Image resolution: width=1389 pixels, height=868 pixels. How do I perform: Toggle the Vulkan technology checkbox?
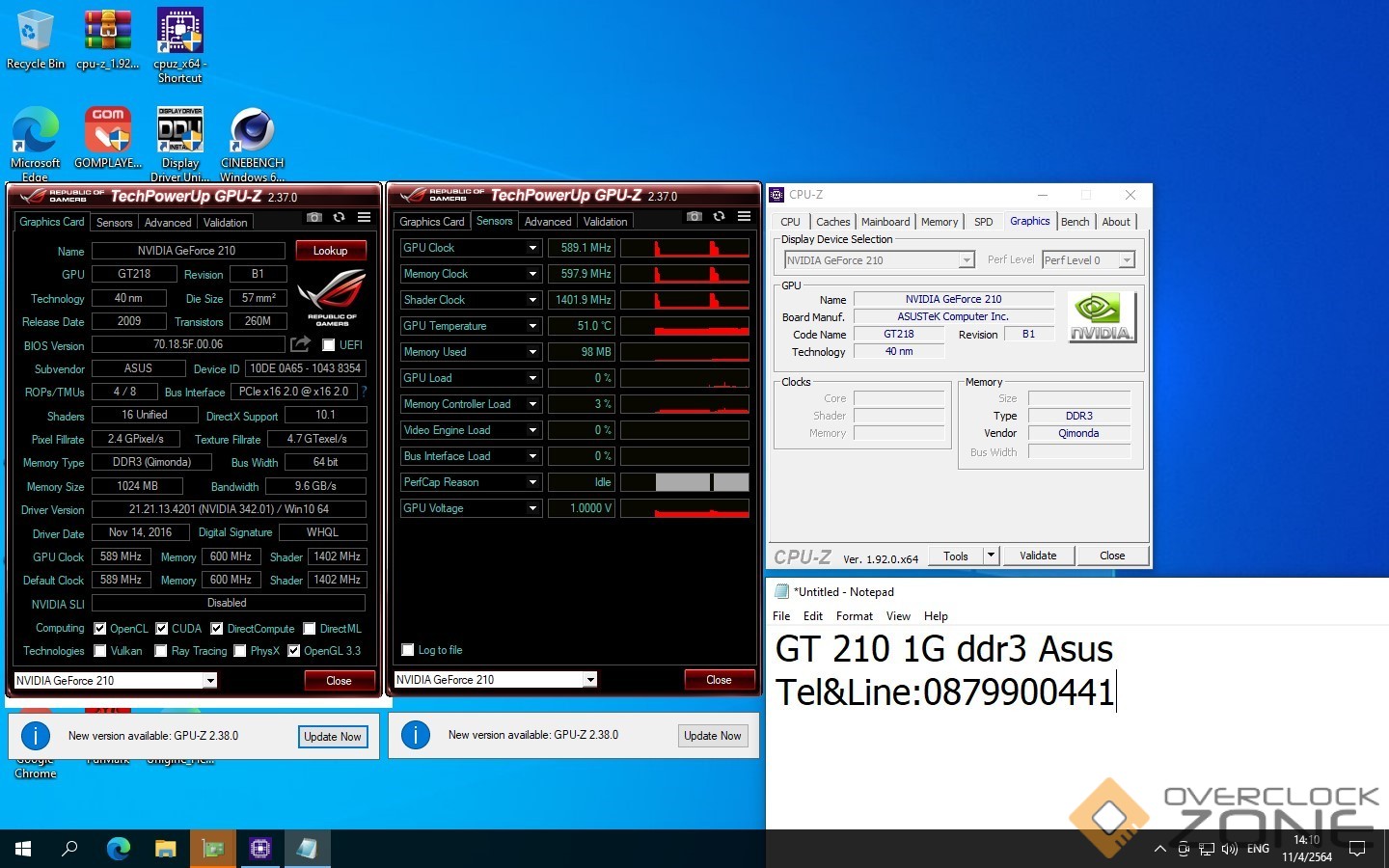[x=100, y=651]
